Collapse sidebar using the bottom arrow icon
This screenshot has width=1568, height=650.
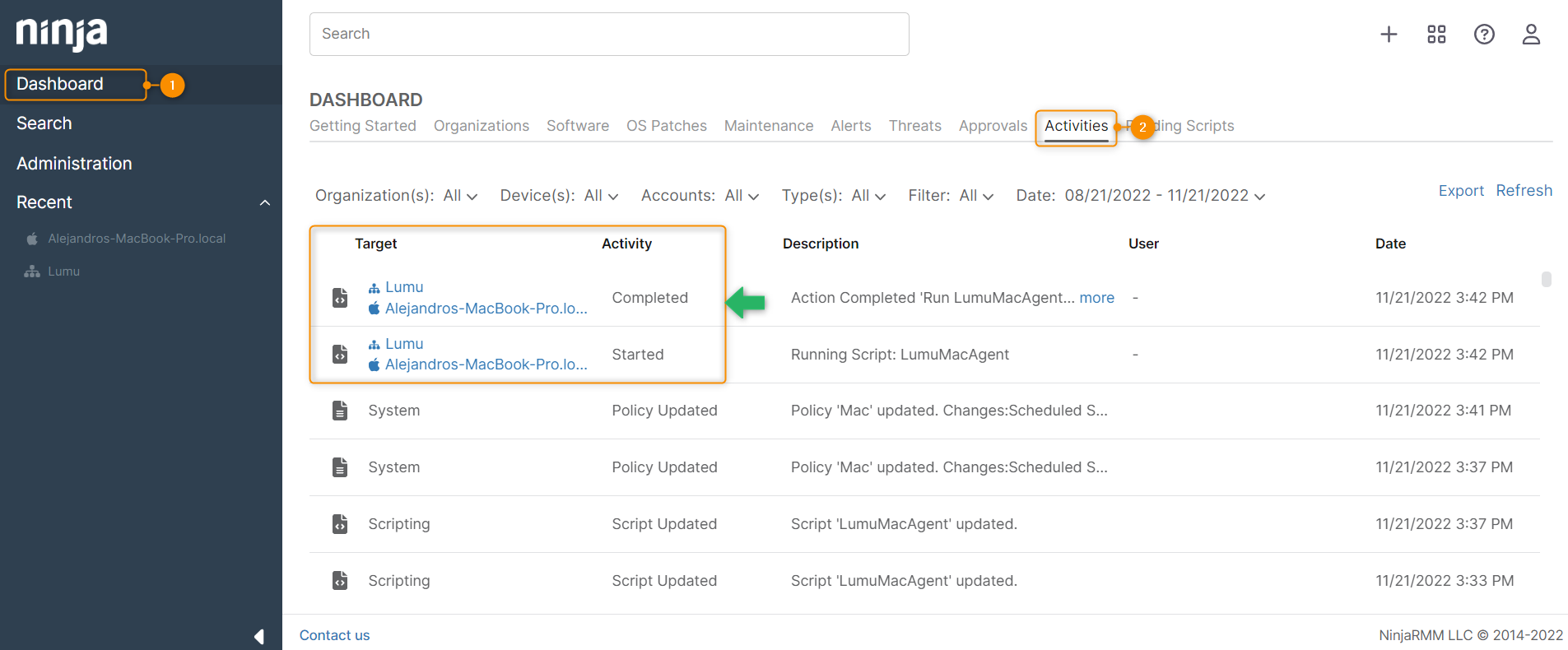point(259,636)
